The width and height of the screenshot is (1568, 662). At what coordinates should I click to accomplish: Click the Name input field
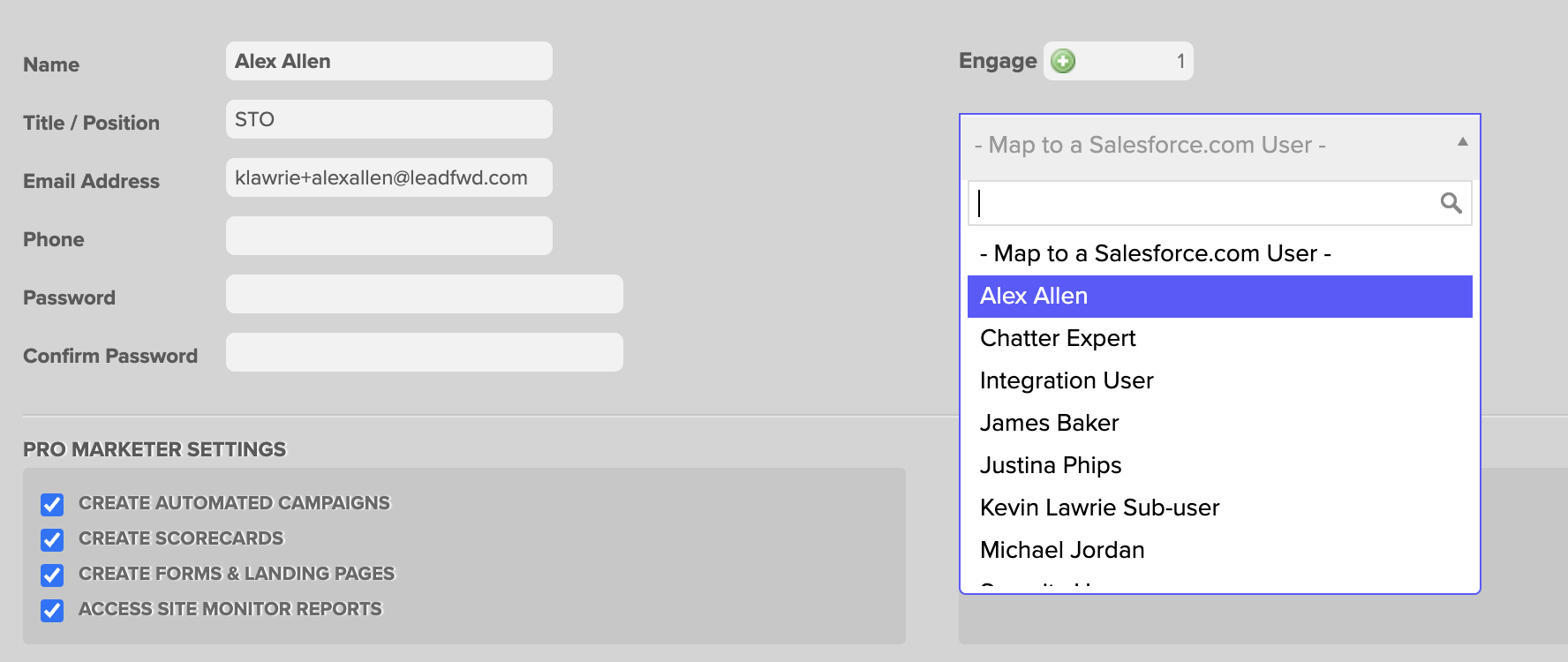[x=388, y=61]
